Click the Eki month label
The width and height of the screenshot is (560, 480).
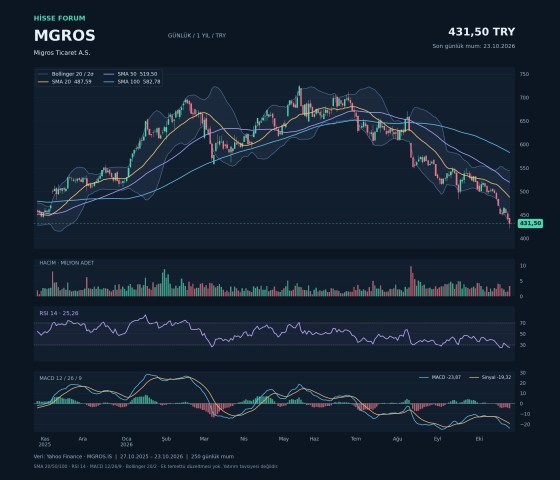click(x=479, y=439)
